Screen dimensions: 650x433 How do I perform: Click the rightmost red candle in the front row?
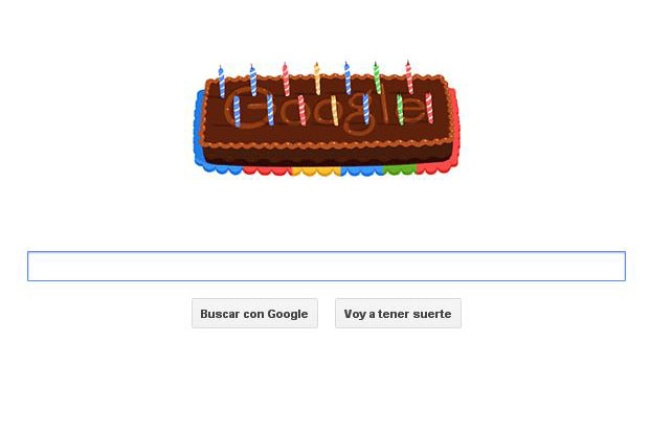click(x=429, y=108)
